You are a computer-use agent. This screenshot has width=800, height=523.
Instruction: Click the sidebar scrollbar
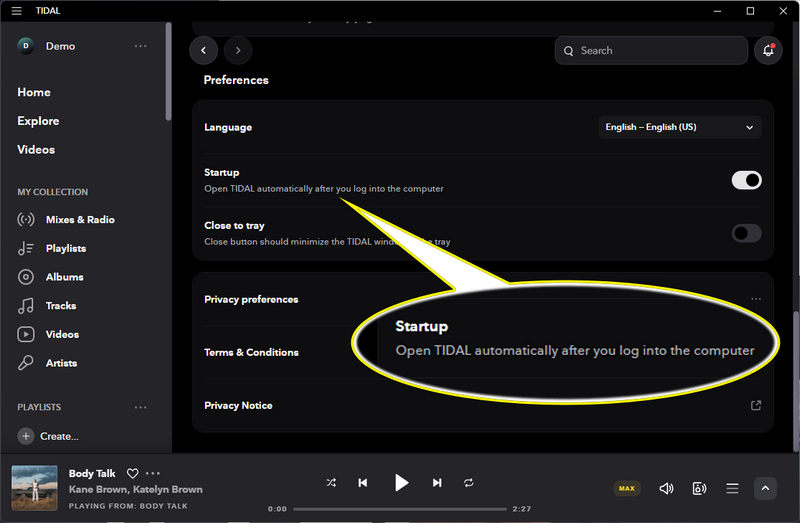[168, 71]
